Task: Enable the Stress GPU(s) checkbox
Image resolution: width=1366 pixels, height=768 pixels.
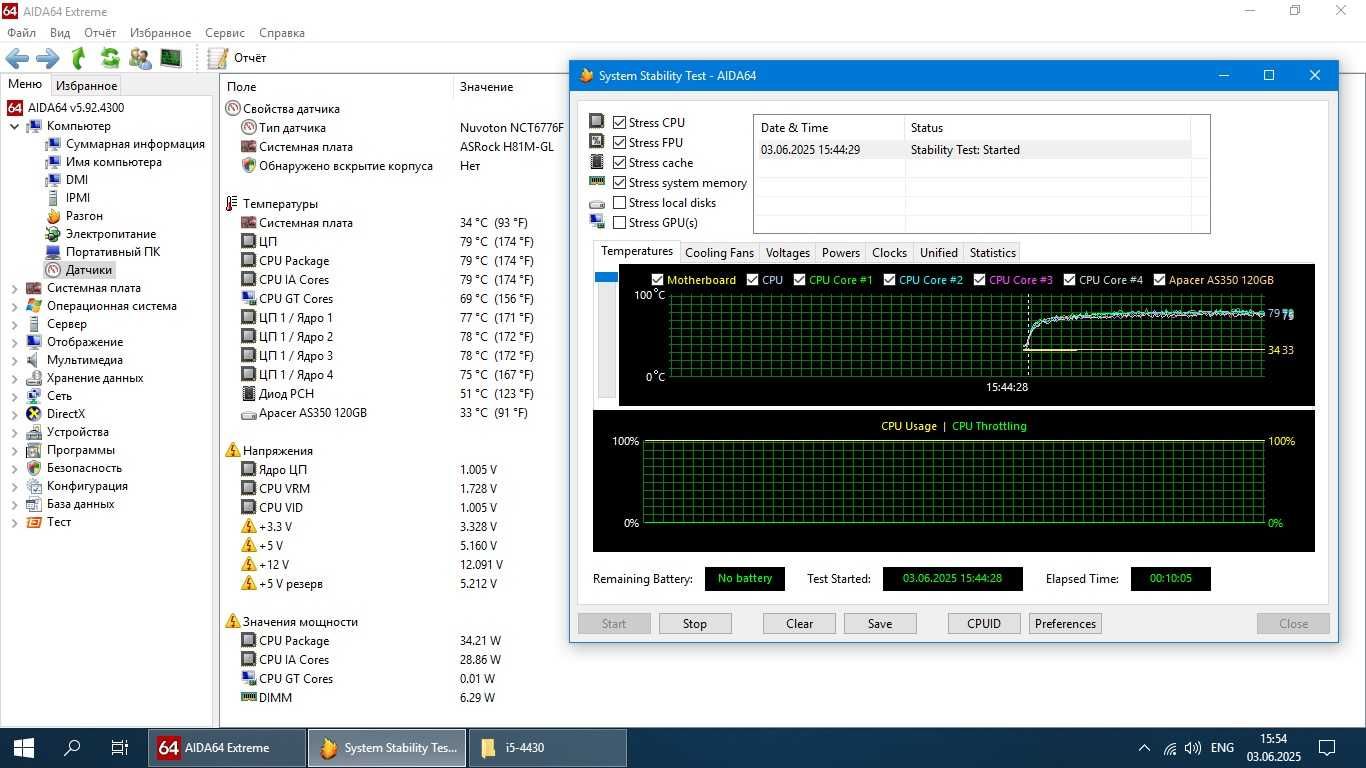Action: 619,222
